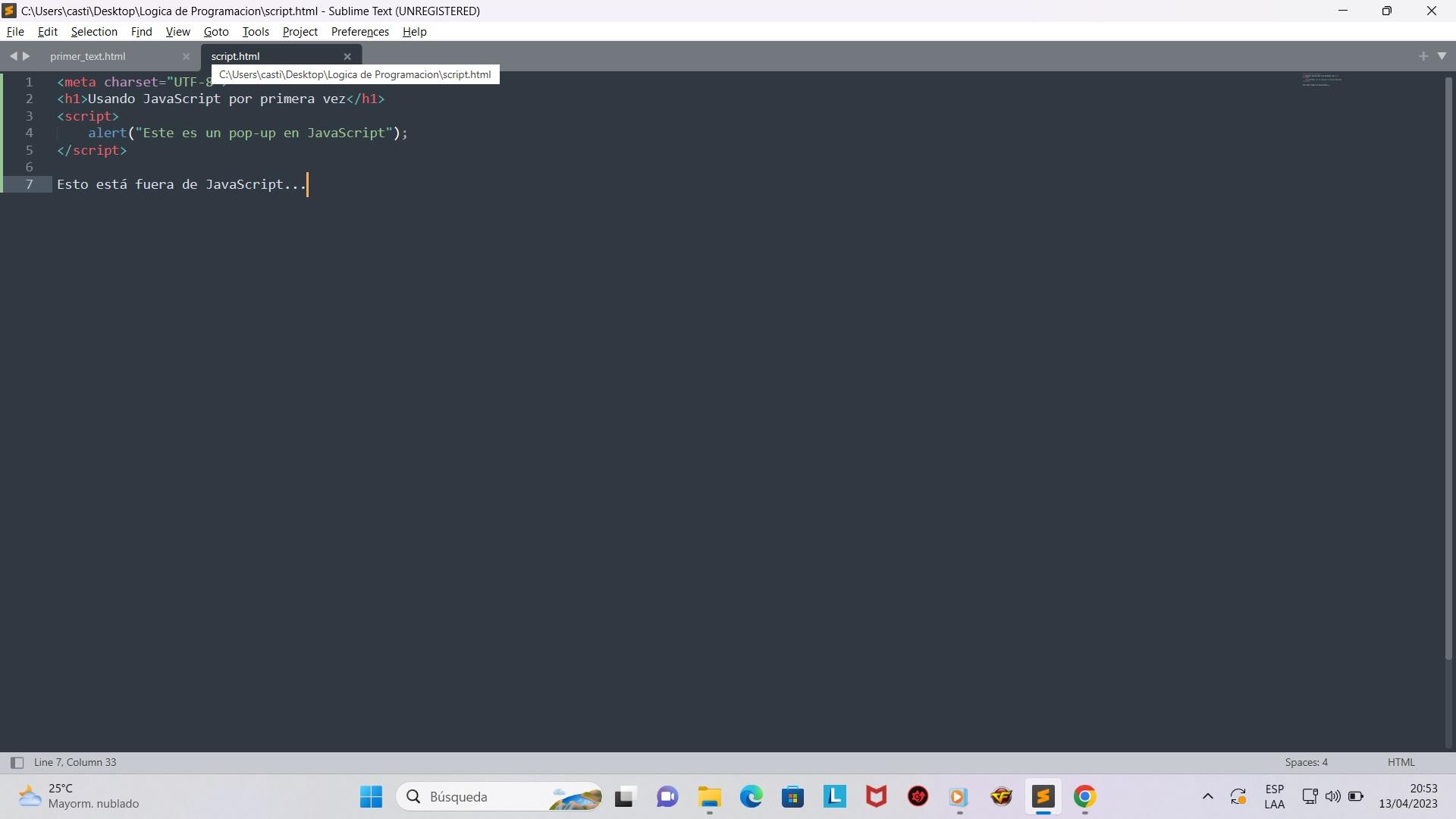Image resolution: width=1456 pixels, height=819 pixels.
Task: Open File Explorer from taskbar
Action: pyautogui.click(x=710, y=797)
